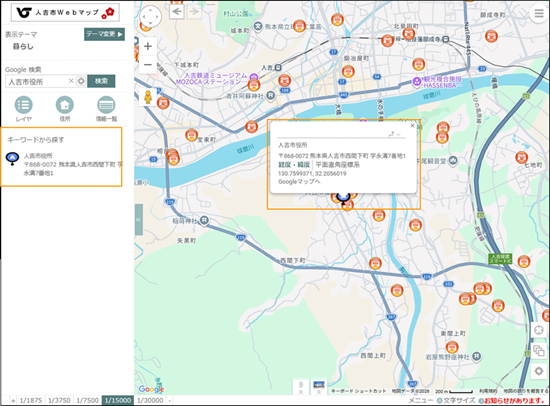Click the 人吉市Webマップ logo
550x406 pixels.
[65, 13]
